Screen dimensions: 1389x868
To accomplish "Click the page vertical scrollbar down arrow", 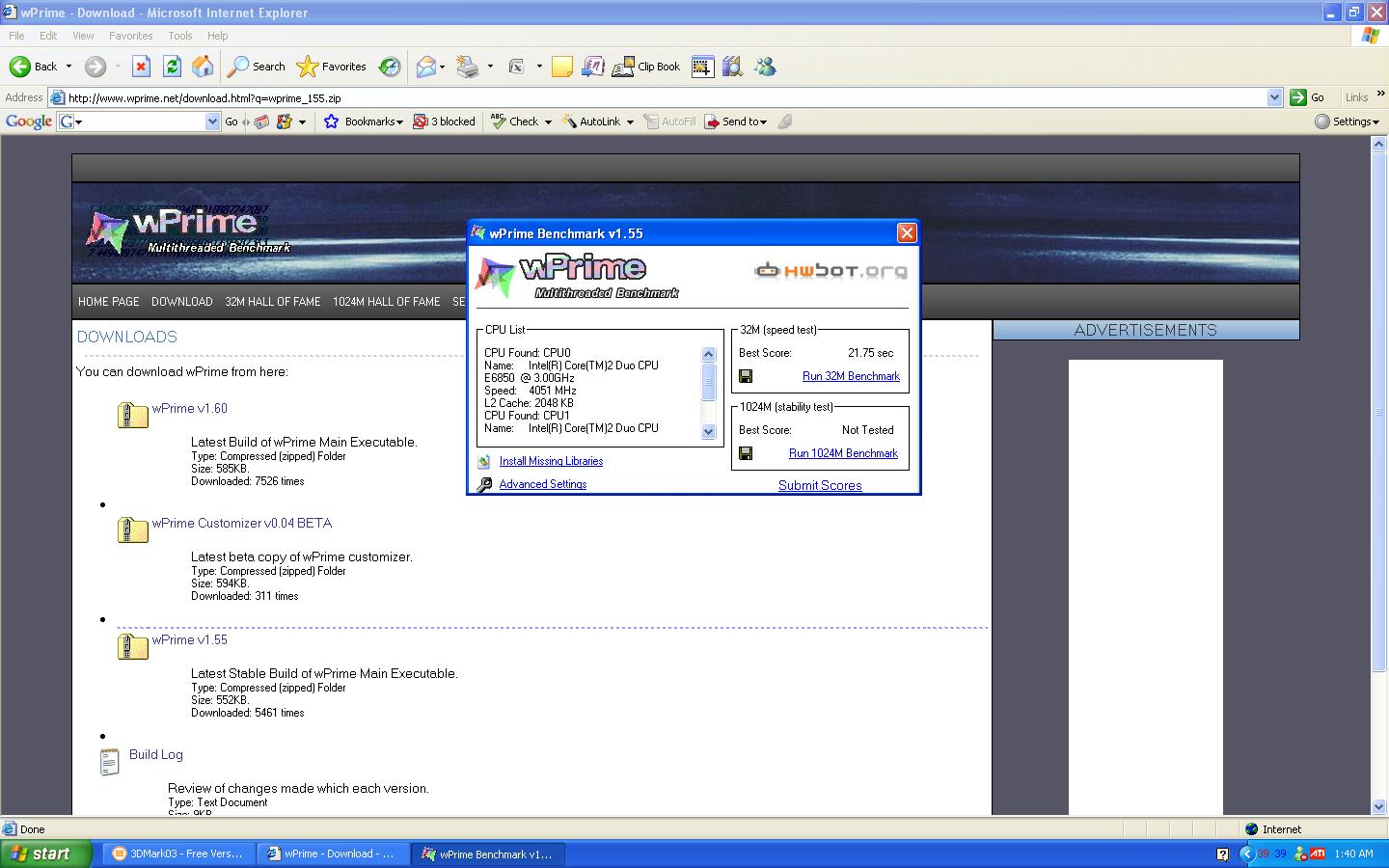I will [x=1378, y=806].
